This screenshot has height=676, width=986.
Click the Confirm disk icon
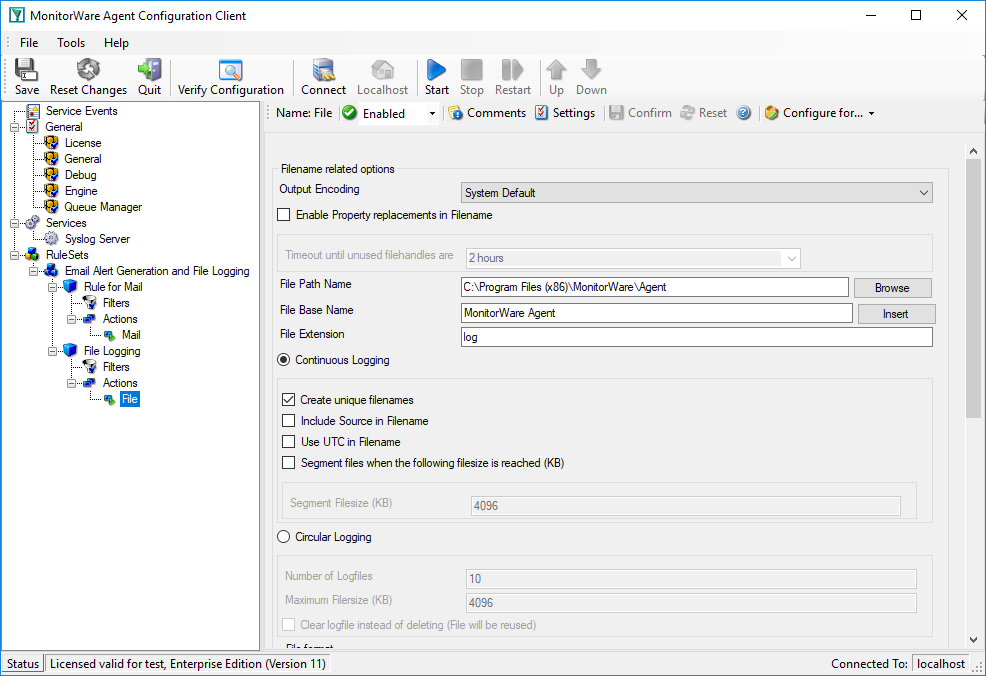616,113
